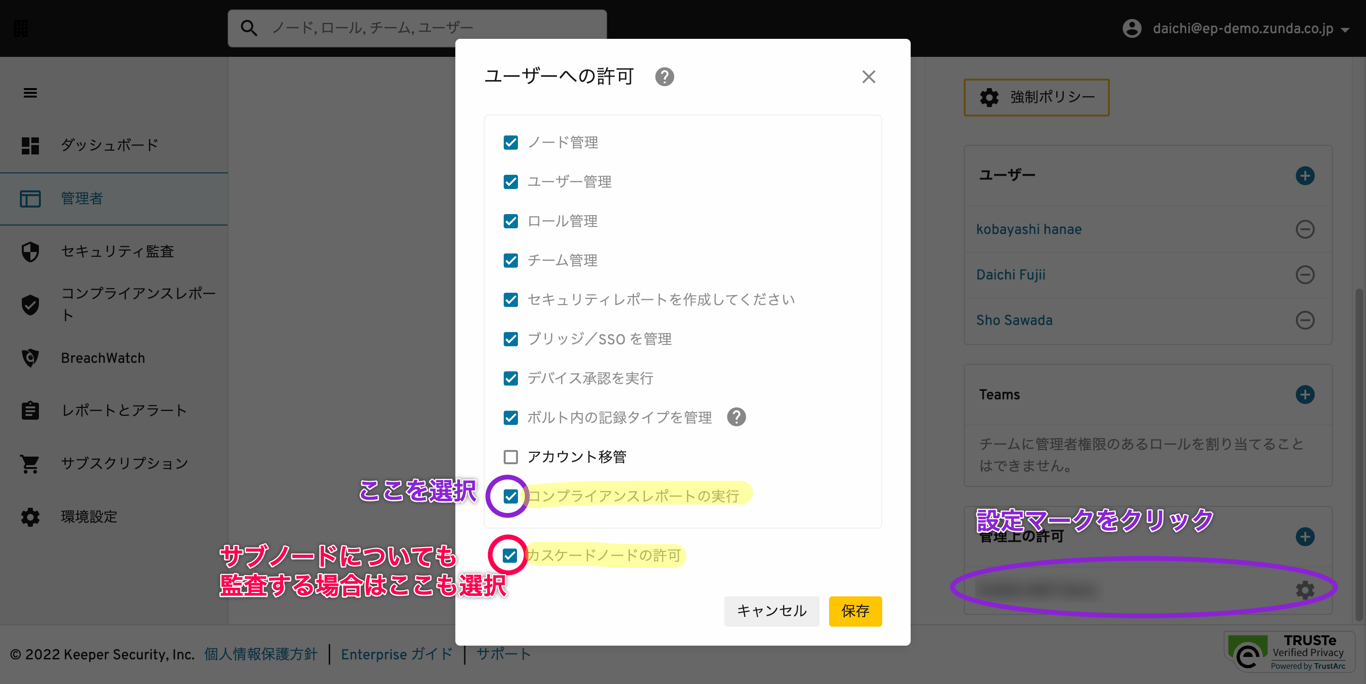Click the TRUSTe Verified Privacy badge
The width and height of the screenshot is (1366, 684).
click(x=1289, y=652)
